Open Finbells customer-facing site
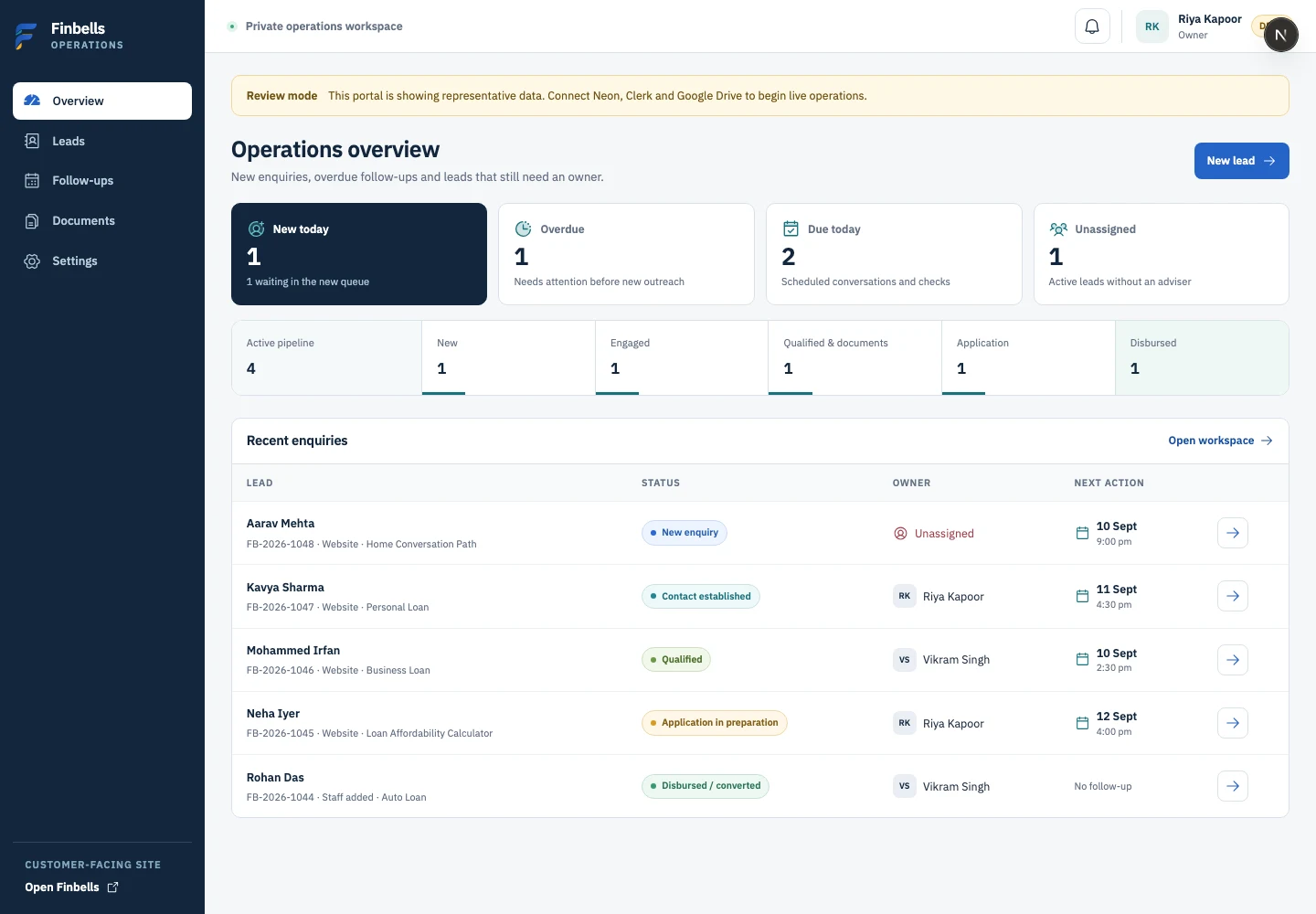This screenshot has width=1316, height=914. click(71, 887)
